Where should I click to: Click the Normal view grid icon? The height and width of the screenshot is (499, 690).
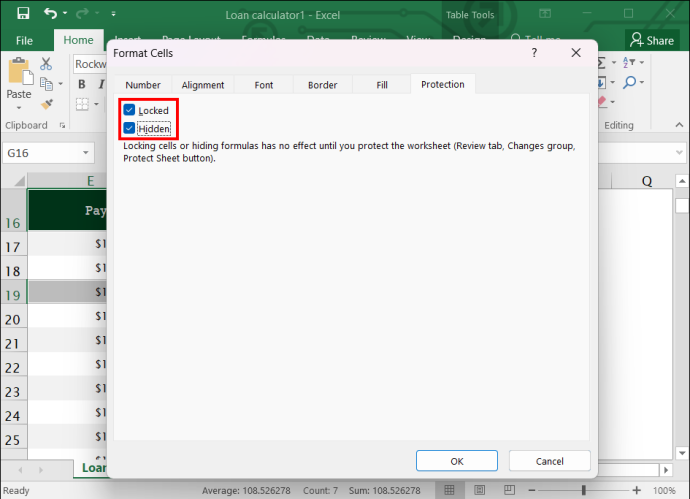click(x=449, y=490)
